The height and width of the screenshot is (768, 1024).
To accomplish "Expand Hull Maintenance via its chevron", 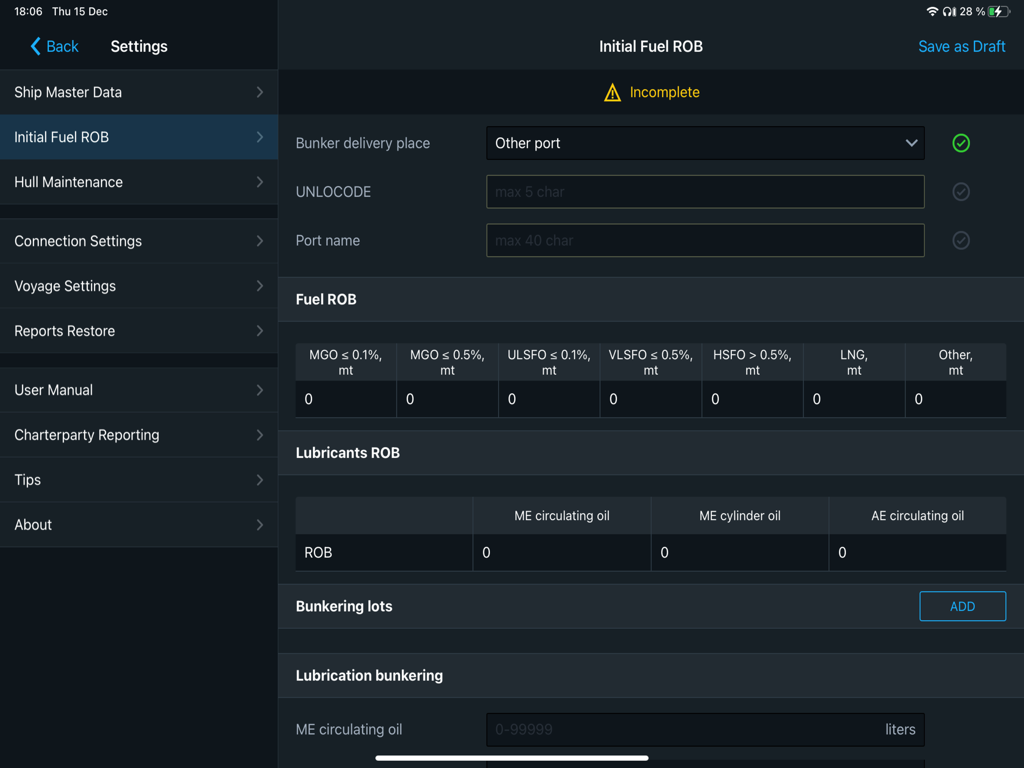I will (262, 182).
